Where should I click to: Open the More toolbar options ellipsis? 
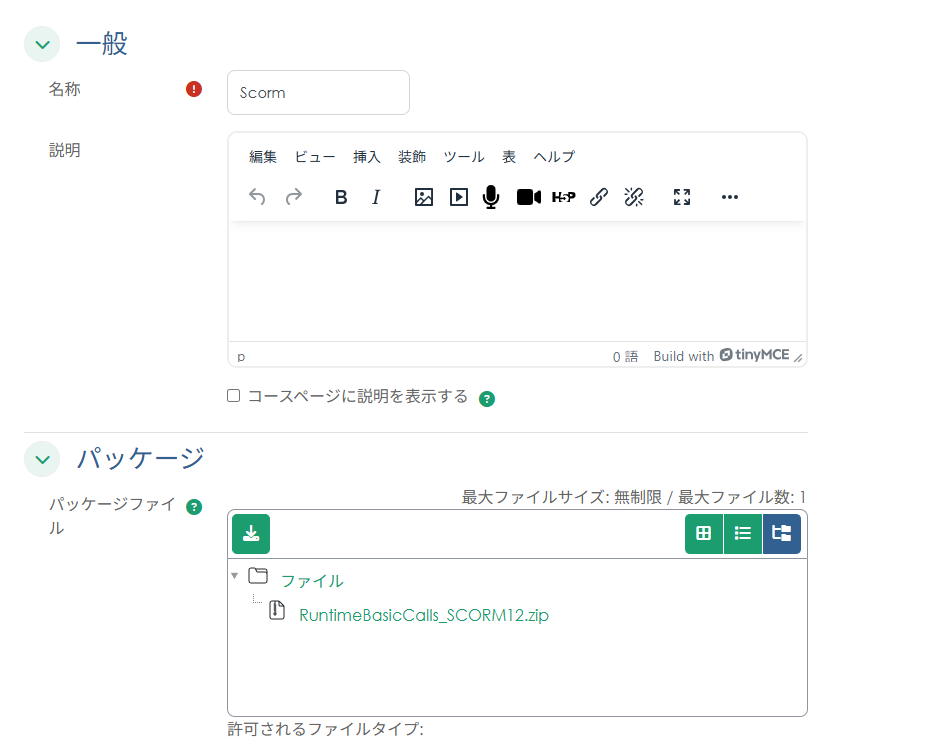(729, 197)
